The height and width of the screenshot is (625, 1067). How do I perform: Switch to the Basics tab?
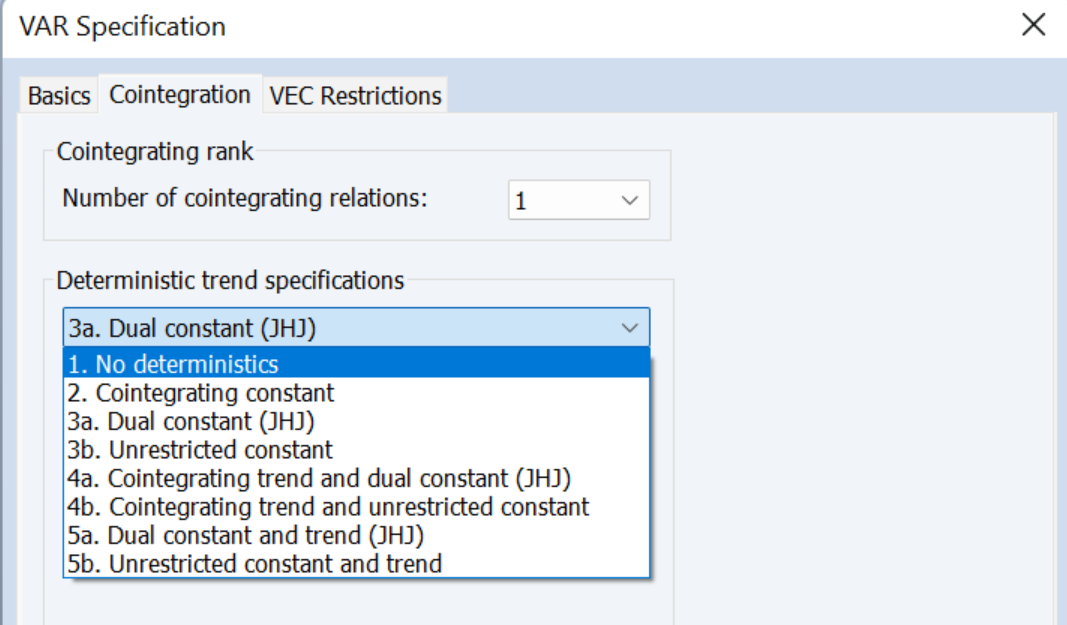pyautogui.click(x=59, y=95)
